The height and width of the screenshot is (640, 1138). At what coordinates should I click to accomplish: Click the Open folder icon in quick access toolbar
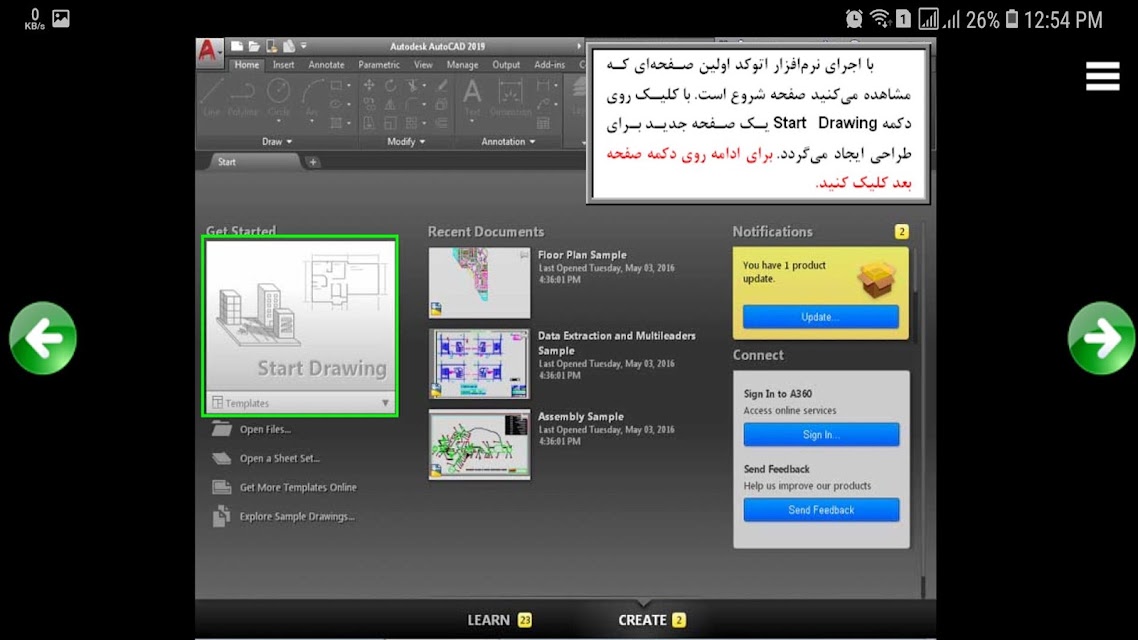coord(254,46)
